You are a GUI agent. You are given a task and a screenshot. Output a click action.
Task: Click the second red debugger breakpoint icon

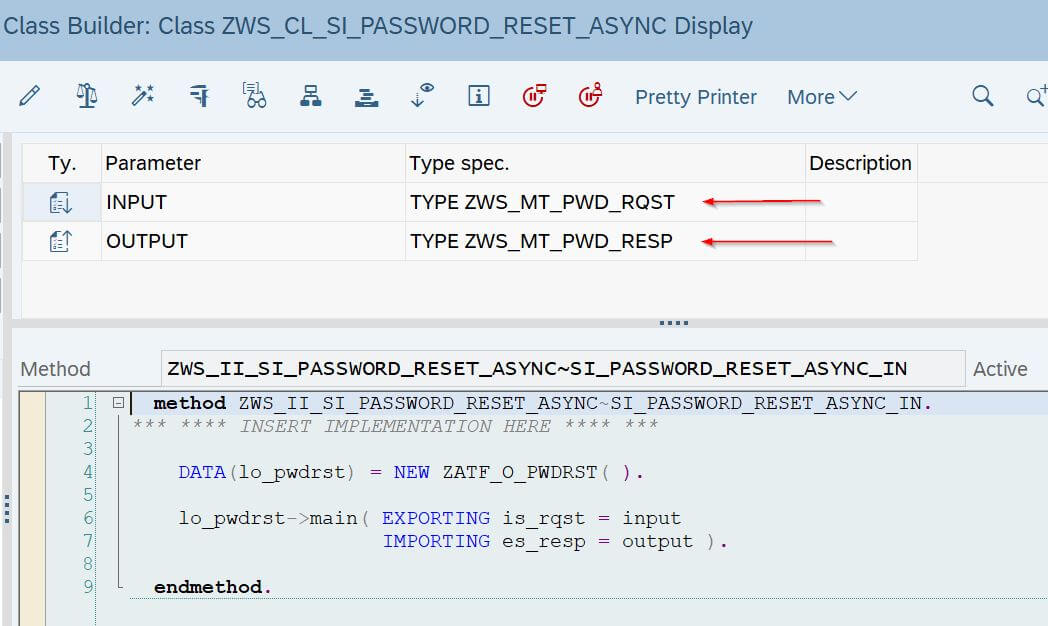(590, 96)
